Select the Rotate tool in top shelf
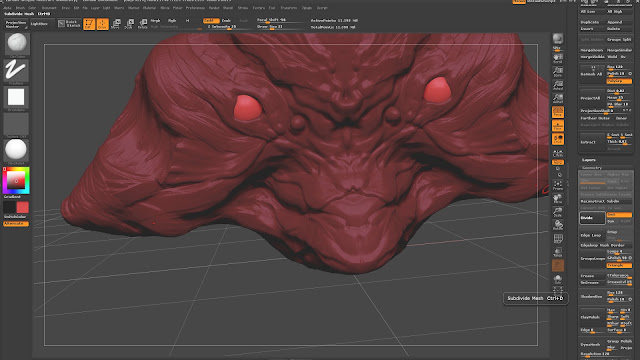 pos(142,24)
